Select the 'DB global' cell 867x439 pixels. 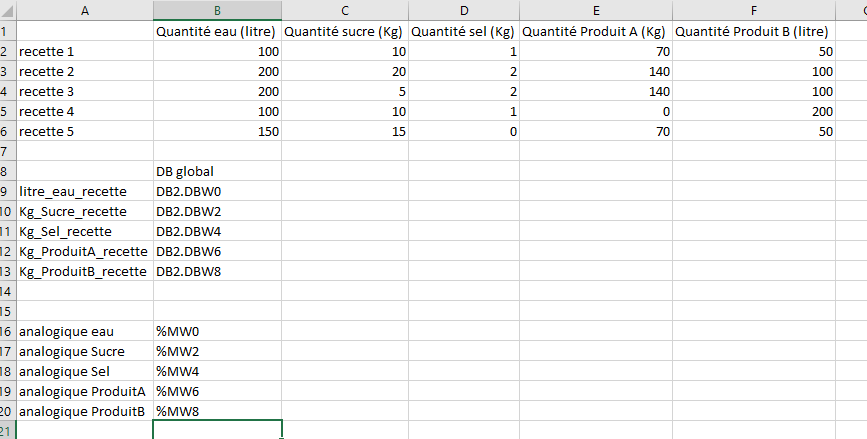tap(217, 171)
